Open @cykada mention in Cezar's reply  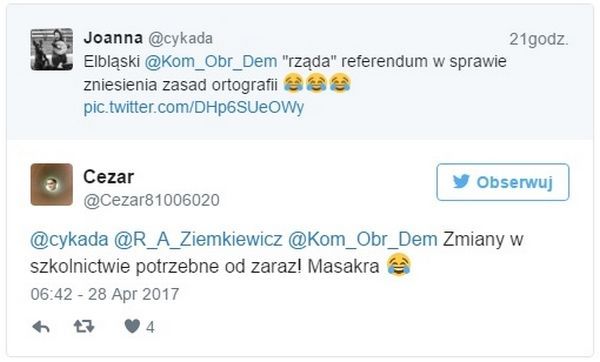(69, 240)
